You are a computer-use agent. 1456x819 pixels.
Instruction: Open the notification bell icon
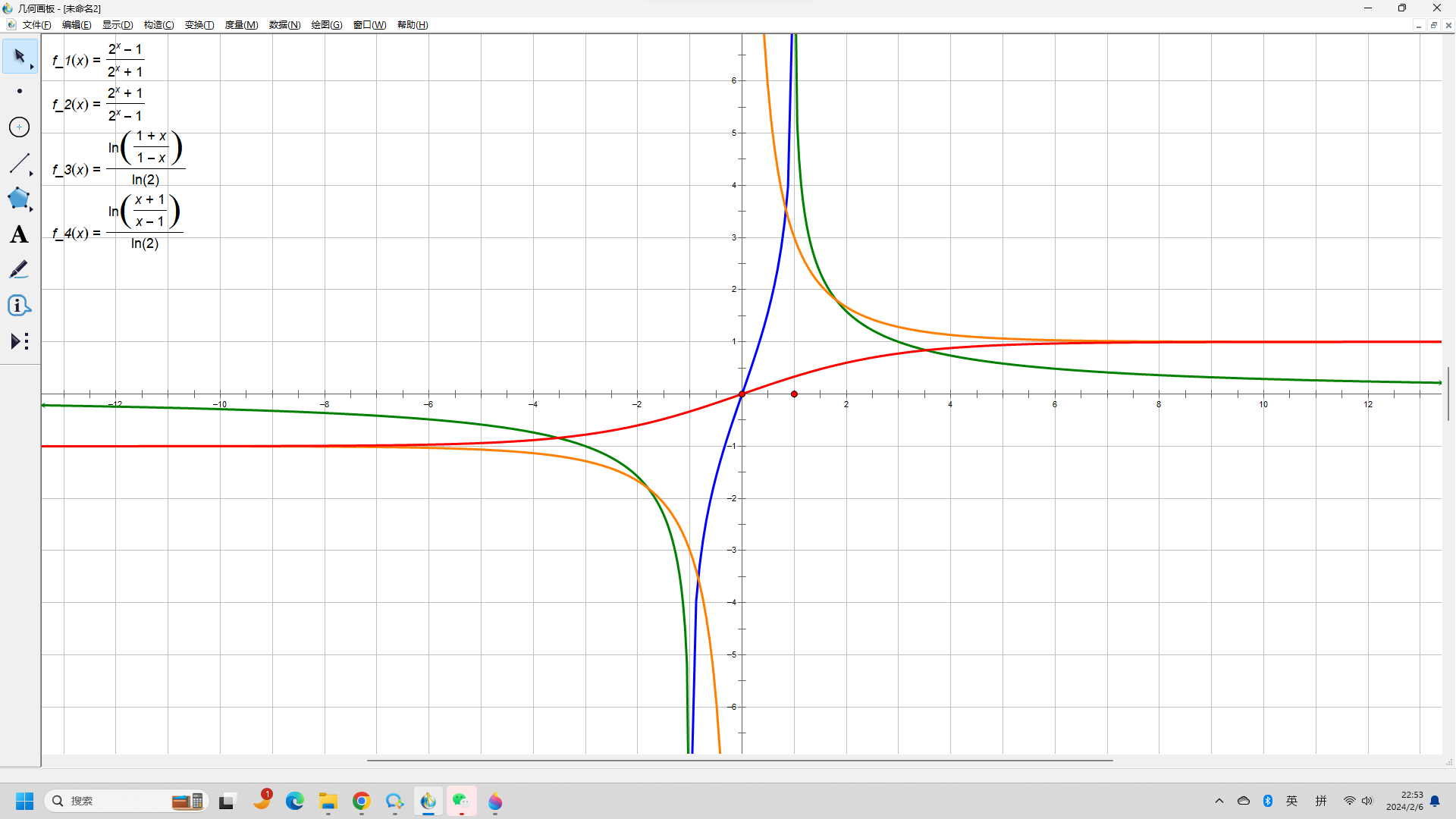(x=1435, y=801)
